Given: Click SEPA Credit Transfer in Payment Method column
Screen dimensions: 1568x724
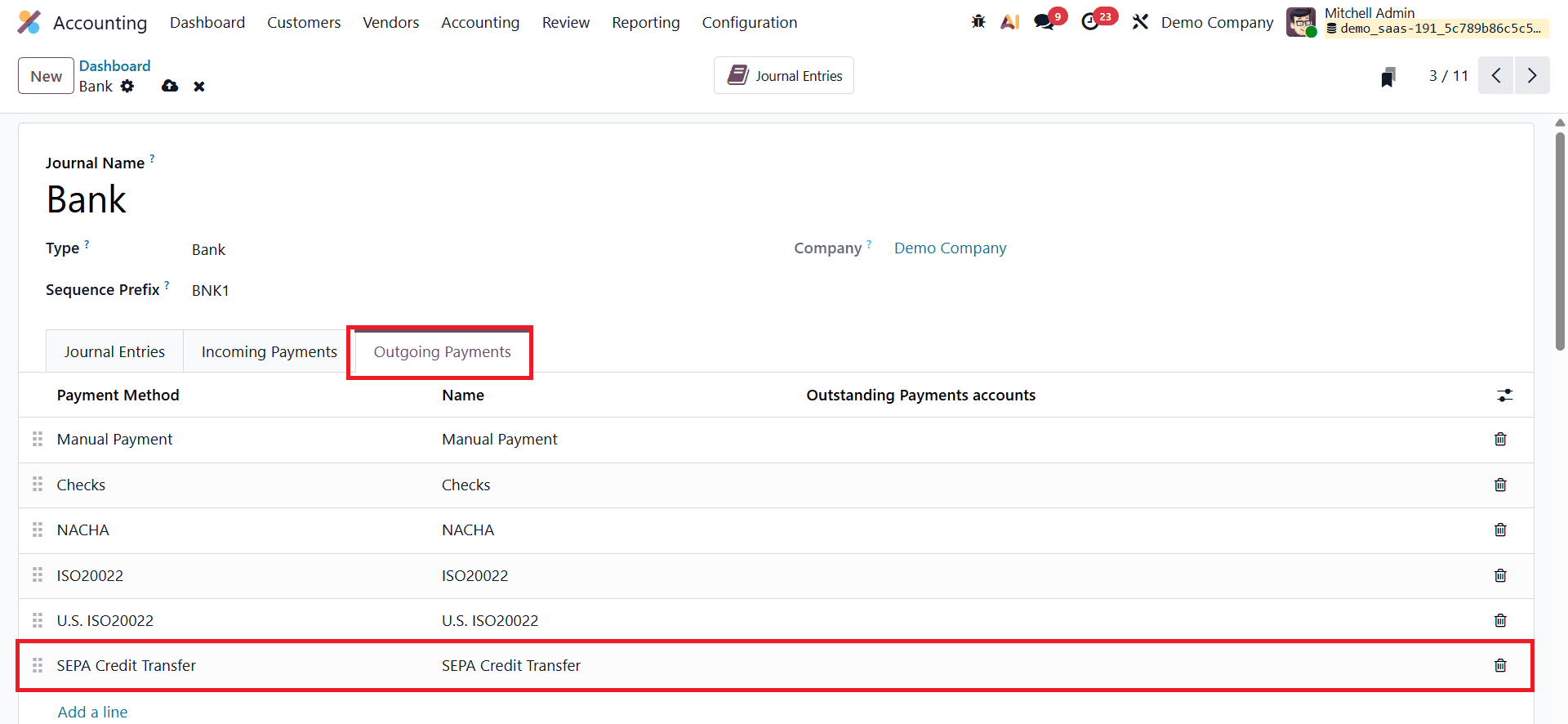Looking at the screenshot, I should tap(127, 665).
